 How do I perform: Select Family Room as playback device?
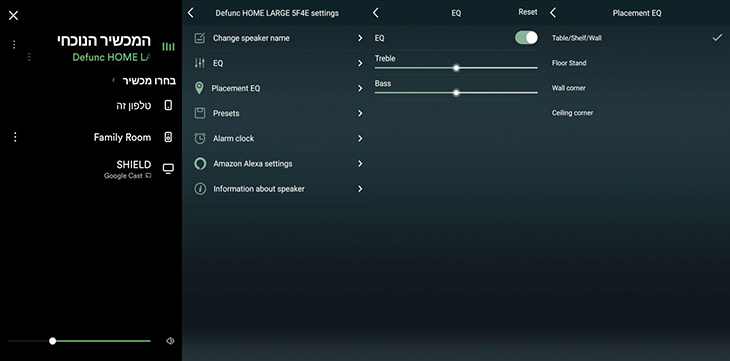coord(122,137)
